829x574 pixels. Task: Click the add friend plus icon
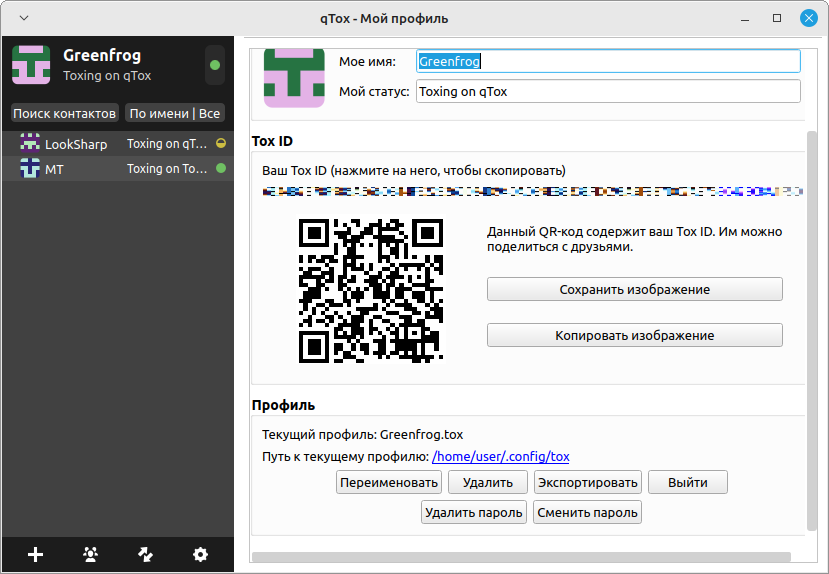(x=35, y=554)
